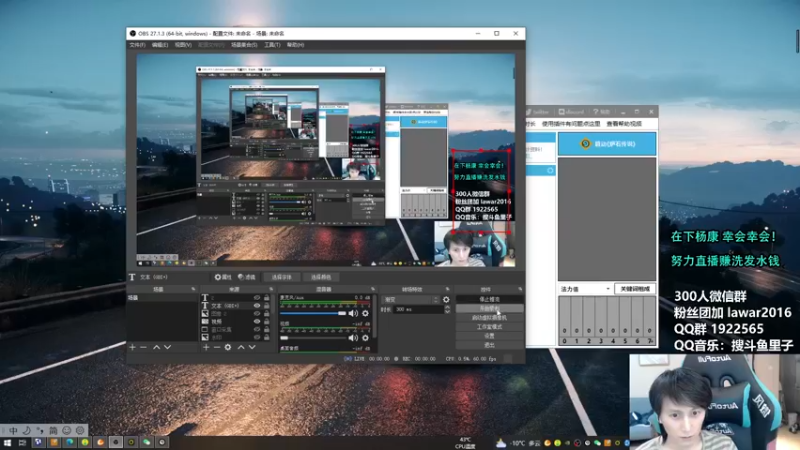800x450 pixels.
Task: Add a new scene with the plus icon
Action: [x=133, y=347]
